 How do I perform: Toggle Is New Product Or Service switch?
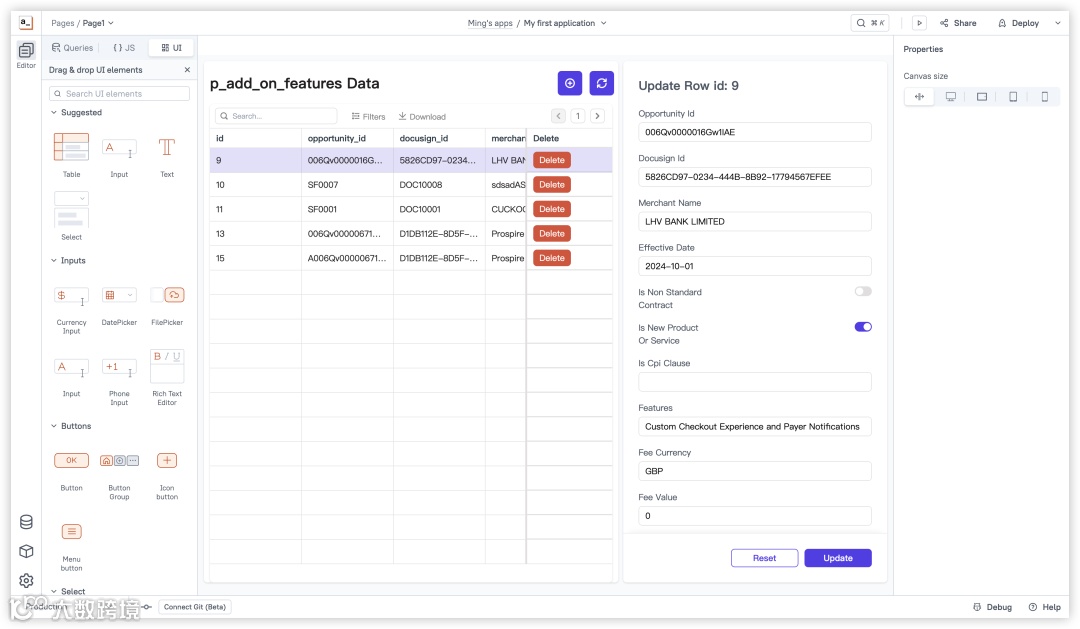(x=863, y=327)
